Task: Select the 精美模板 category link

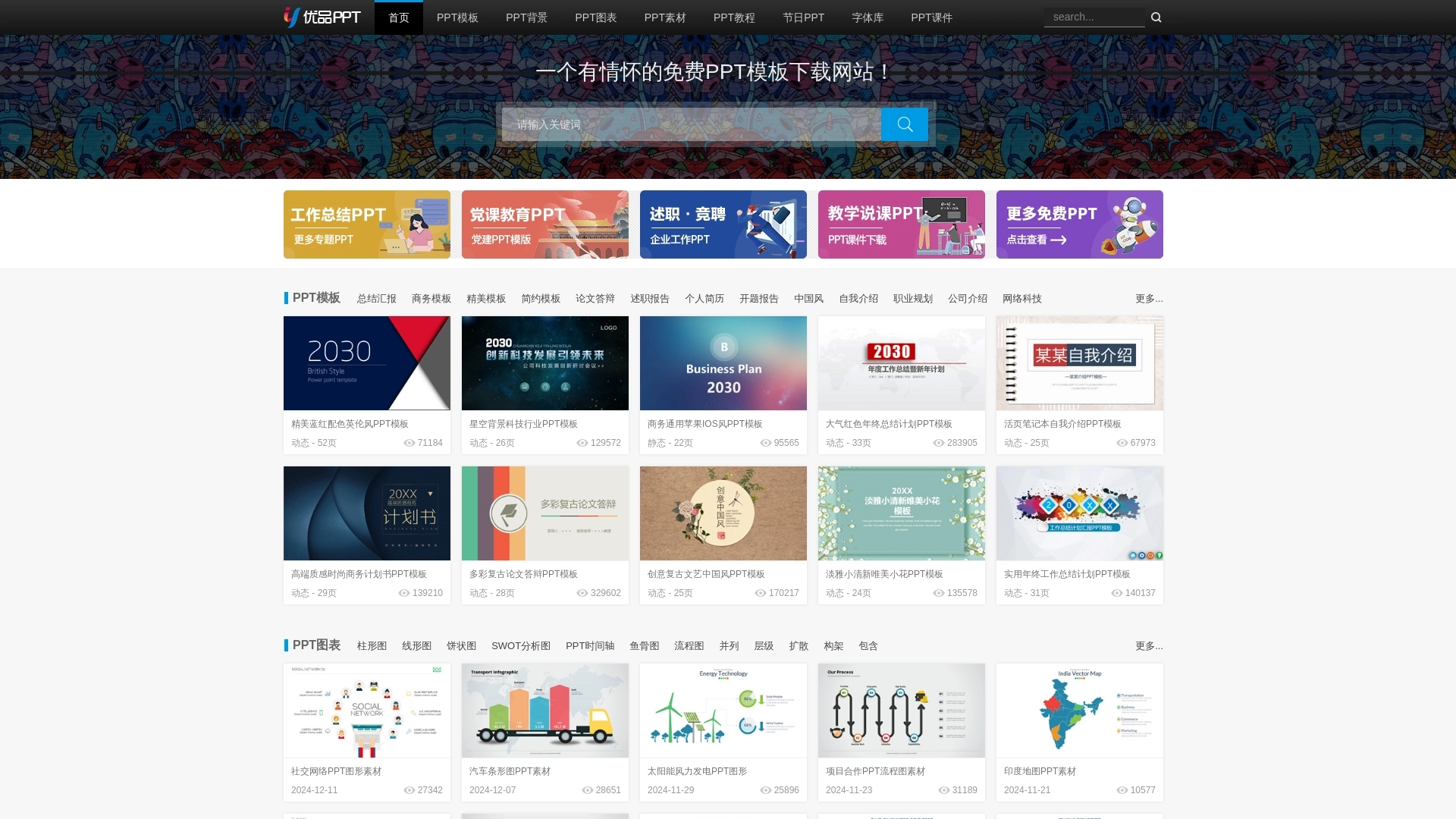Action: coord(486,299)
